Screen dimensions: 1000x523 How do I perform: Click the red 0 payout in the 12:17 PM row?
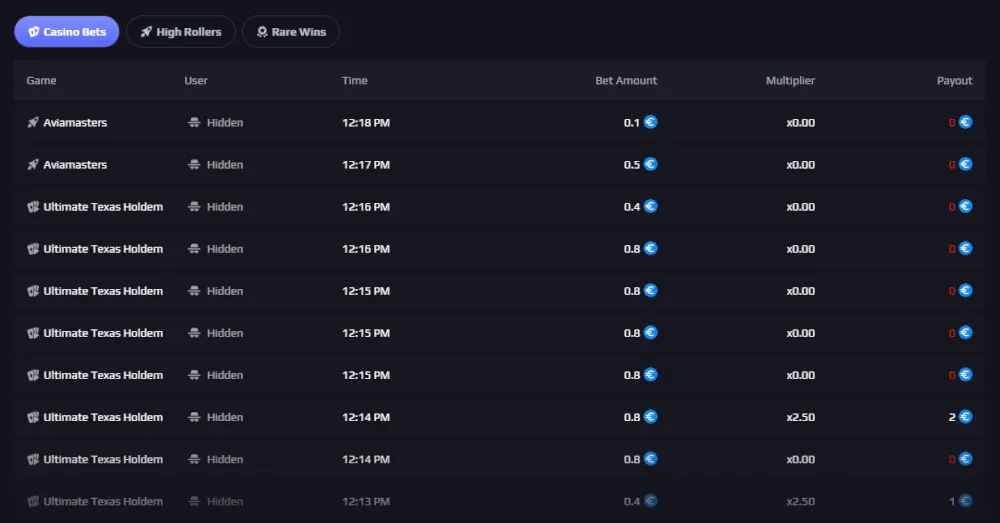pos(952,165)
